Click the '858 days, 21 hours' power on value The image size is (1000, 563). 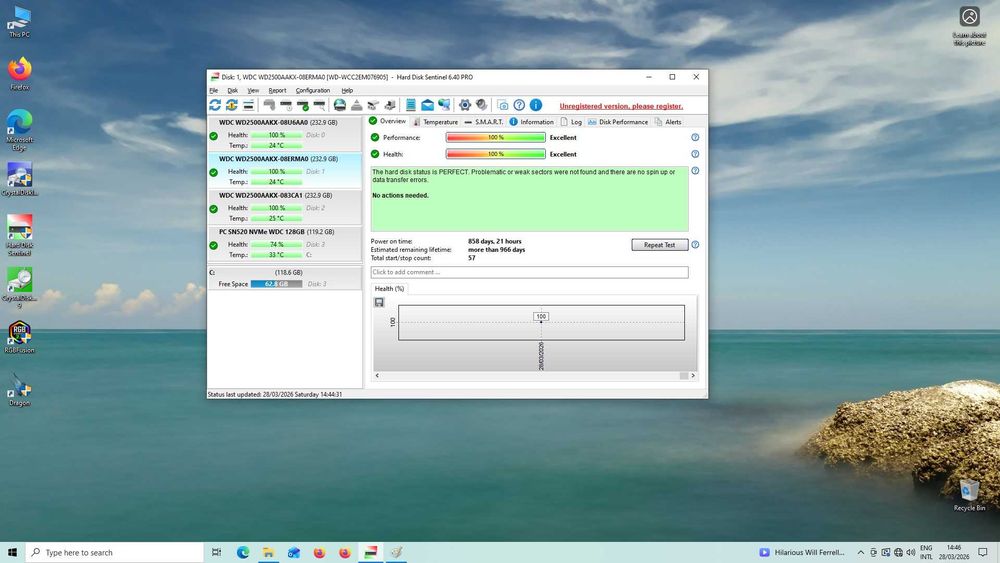[495, 242]
